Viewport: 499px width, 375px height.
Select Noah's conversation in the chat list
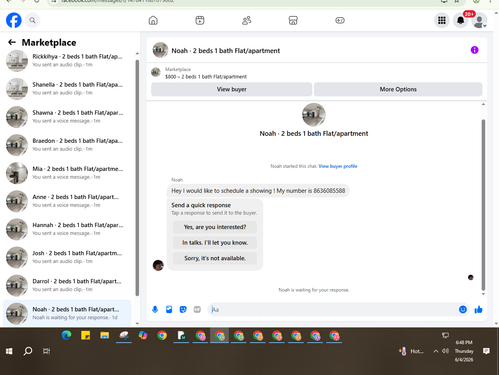tap(68, 313)
